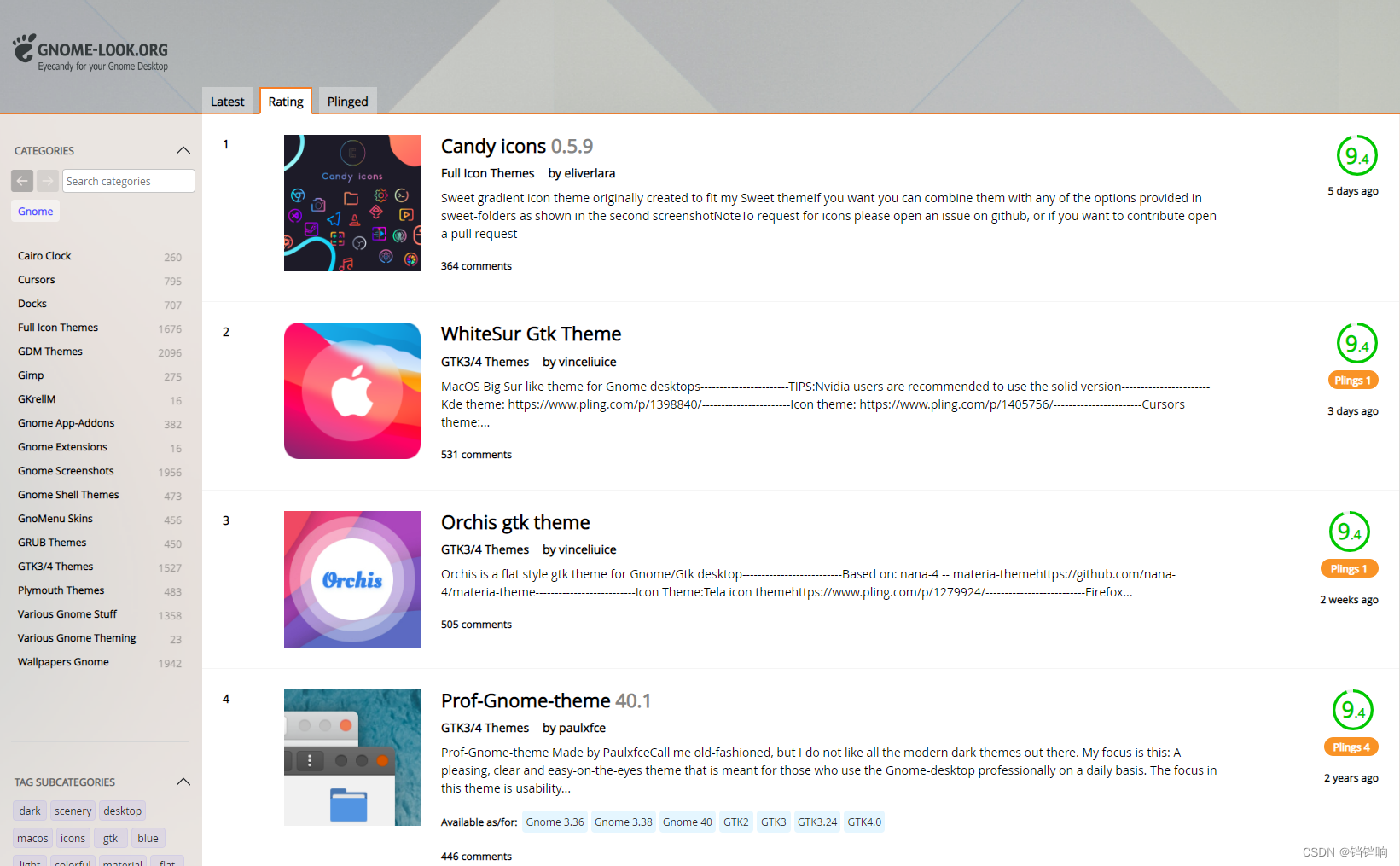Open the Plinged tab
Image resolution: width=1400 pixels, height=866 pixels.
click(x=348, y=101)
